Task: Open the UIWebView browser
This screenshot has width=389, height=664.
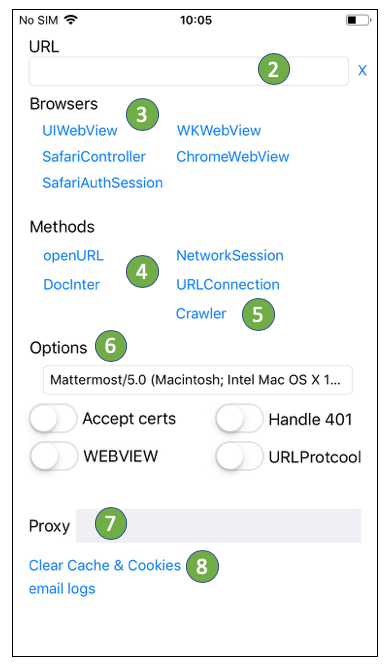Action: pos(80,130)
